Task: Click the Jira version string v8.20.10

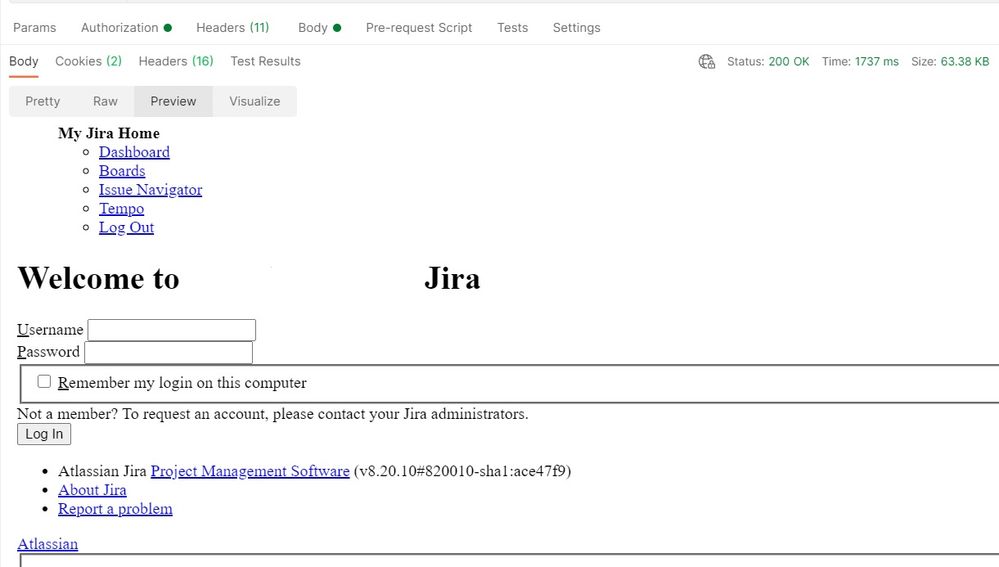Action: click(x=463, y=471)
